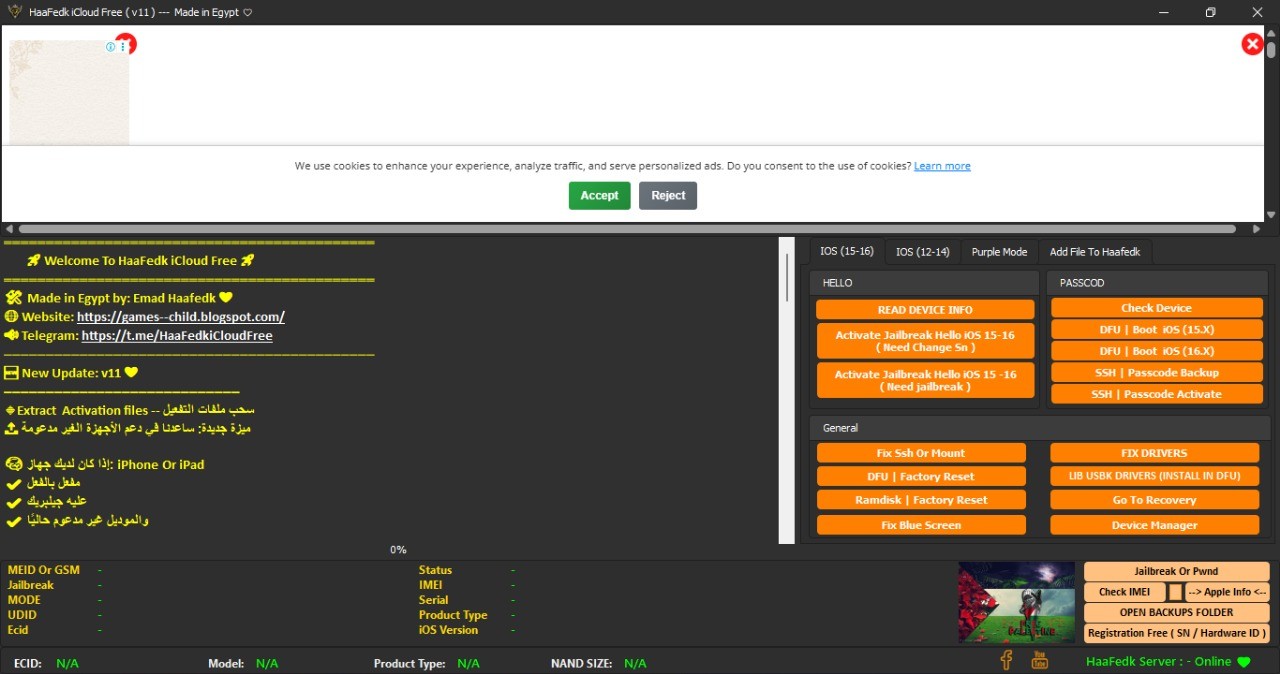This screenshot has height=674, width=1280.
Task: Click the Check IMEI button
Action: 1125,592
